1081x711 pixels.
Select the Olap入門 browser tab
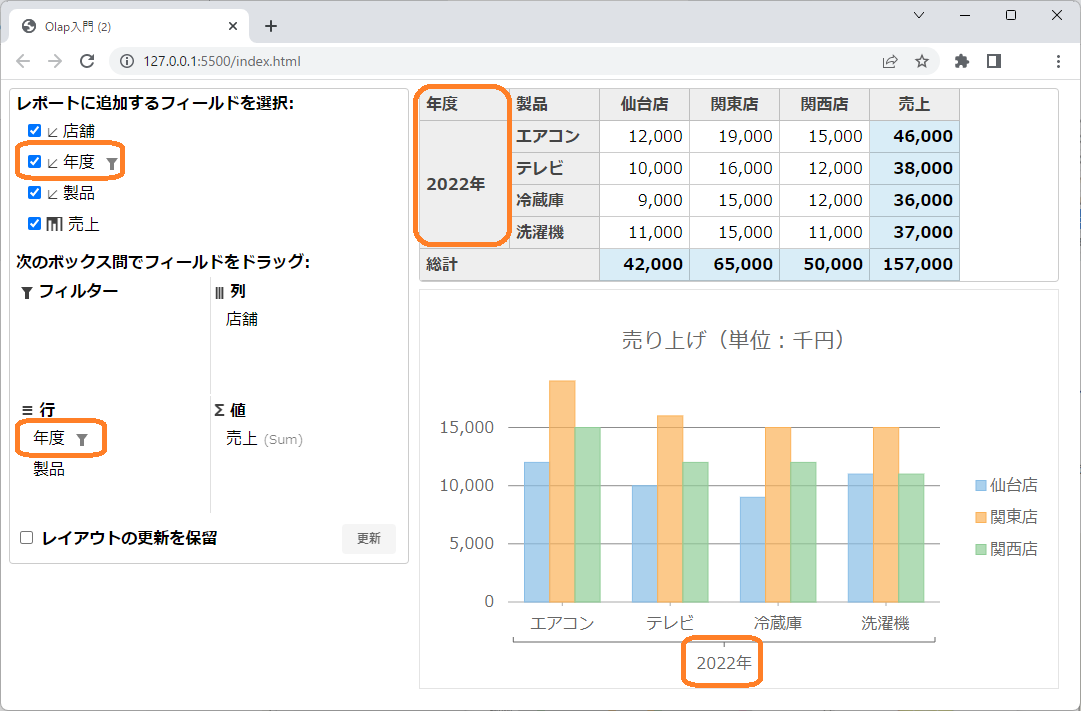pos(128,26)
